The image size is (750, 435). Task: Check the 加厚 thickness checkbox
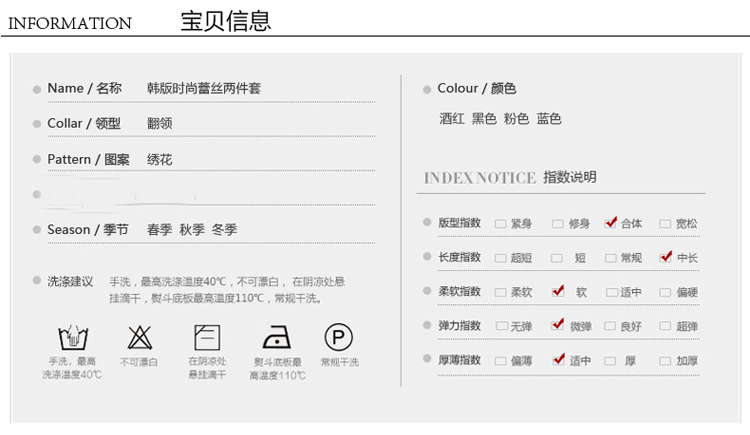[x=665, y=360]
